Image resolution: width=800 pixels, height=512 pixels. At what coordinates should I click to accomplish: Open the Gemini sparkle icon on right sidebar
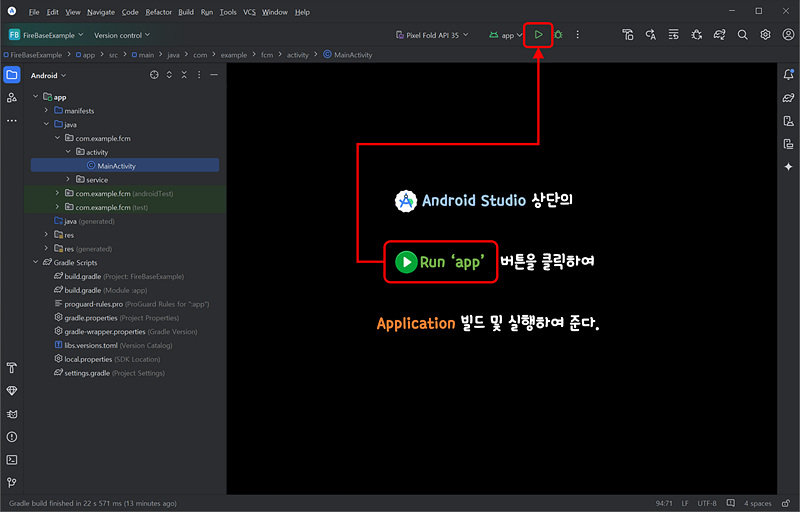tap(788, 167)
